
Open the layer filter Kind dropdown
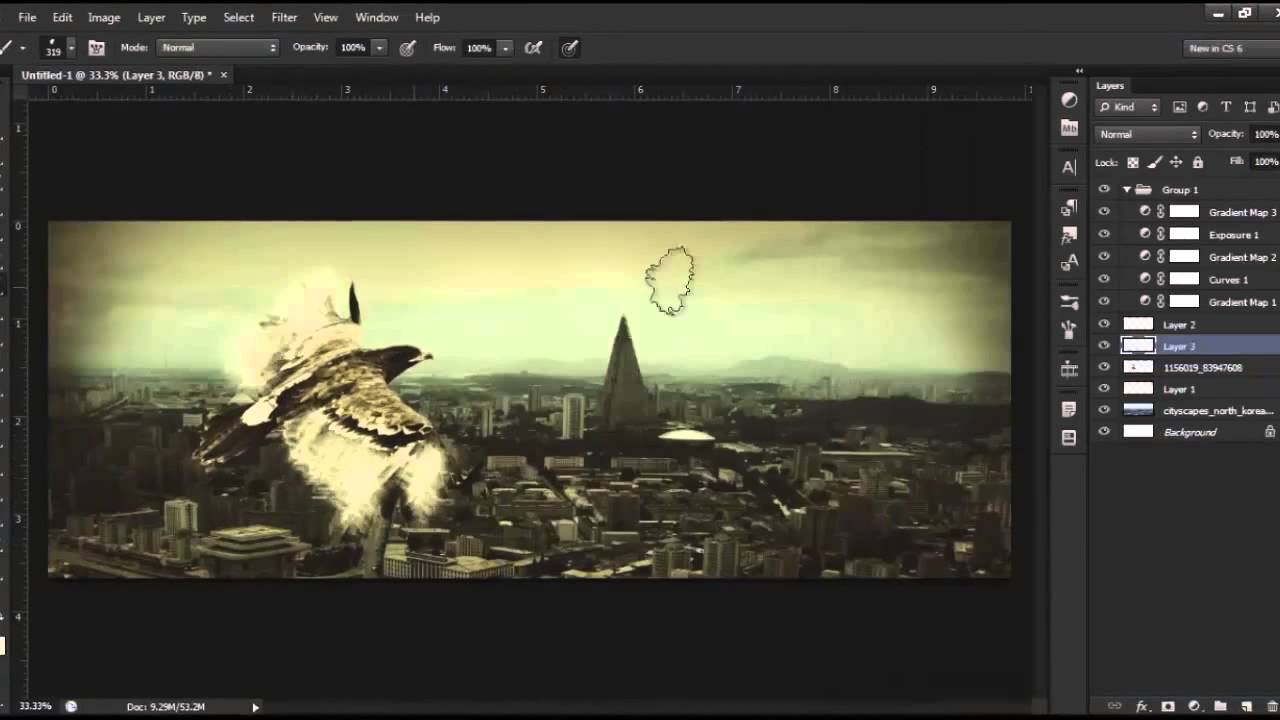(x=1128, y=107)
